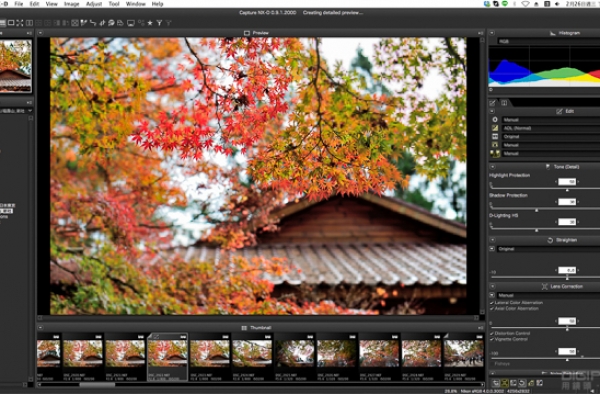The height and width of the screenshot is (394, 600).
Task: Click the first filter funnel icon
Action: (x=159, y=23)
